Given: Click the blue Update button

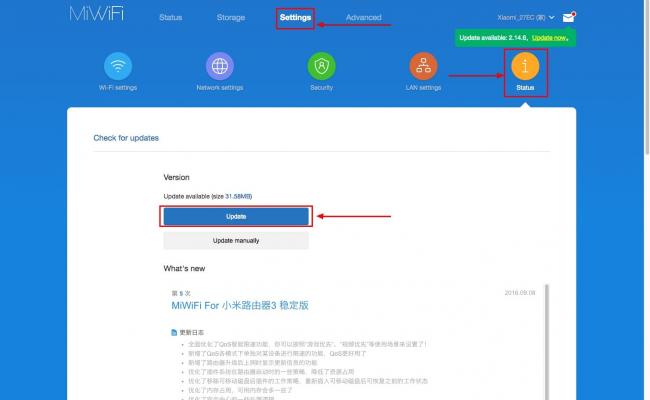Looking at the screenshot, I should [236, 216].
